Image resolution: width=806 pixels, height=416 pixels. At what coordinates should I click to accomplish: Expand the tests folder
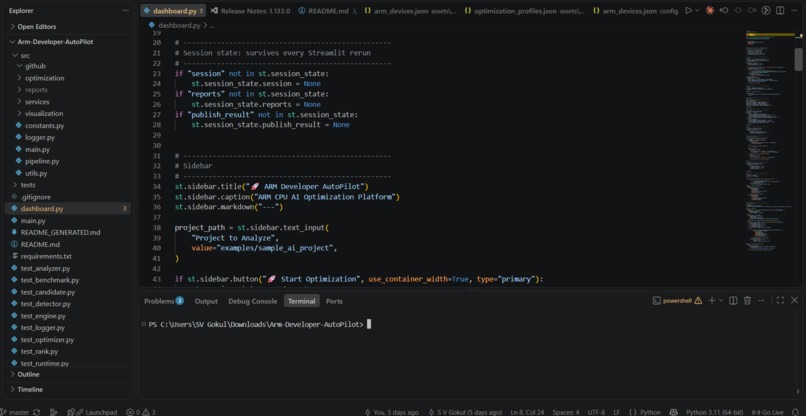click(x=28, y=185)
